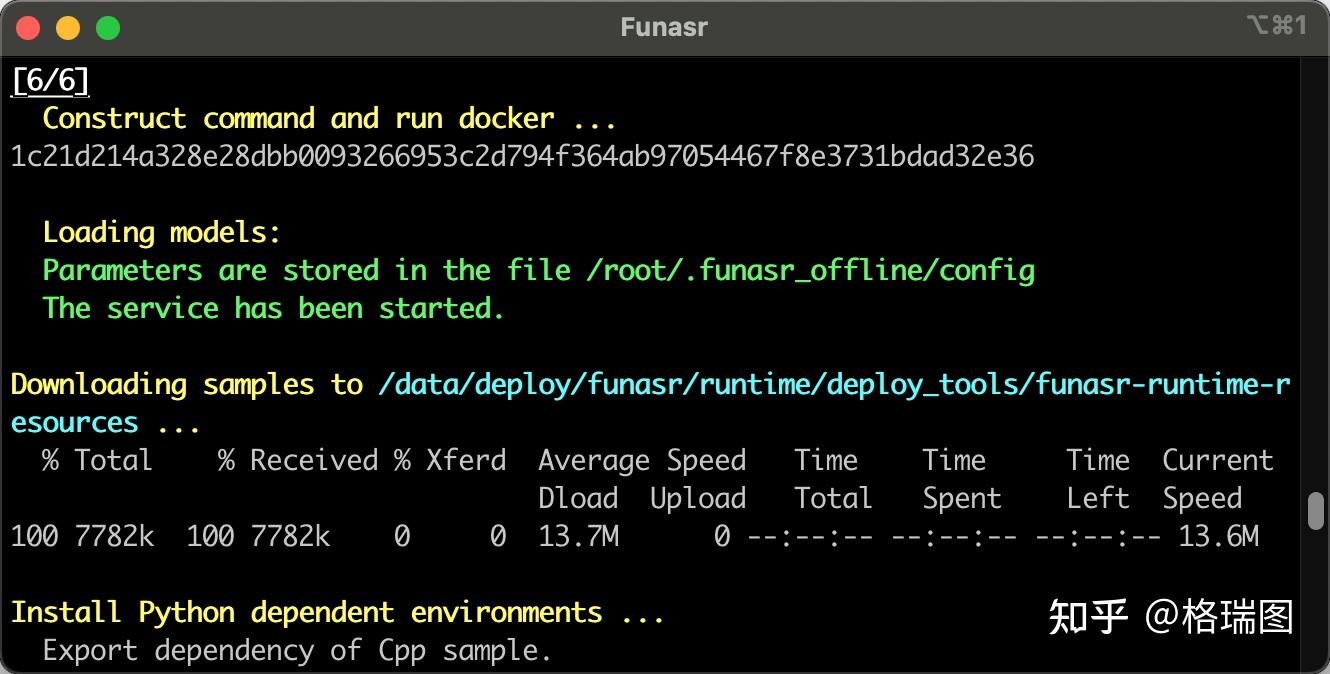Click the Install Python dependent environments line

coord(337,612)
